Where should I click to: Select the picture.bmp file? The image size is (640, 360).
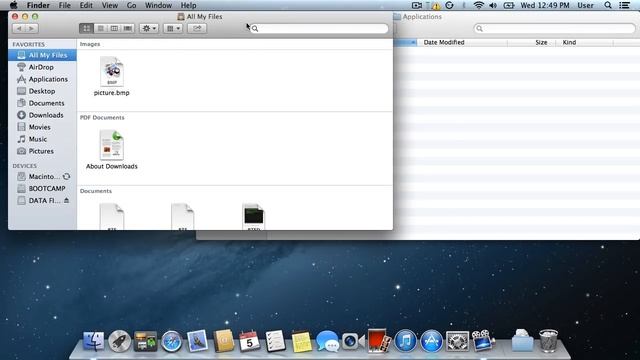pyautogui.click(x=111, y=77)
